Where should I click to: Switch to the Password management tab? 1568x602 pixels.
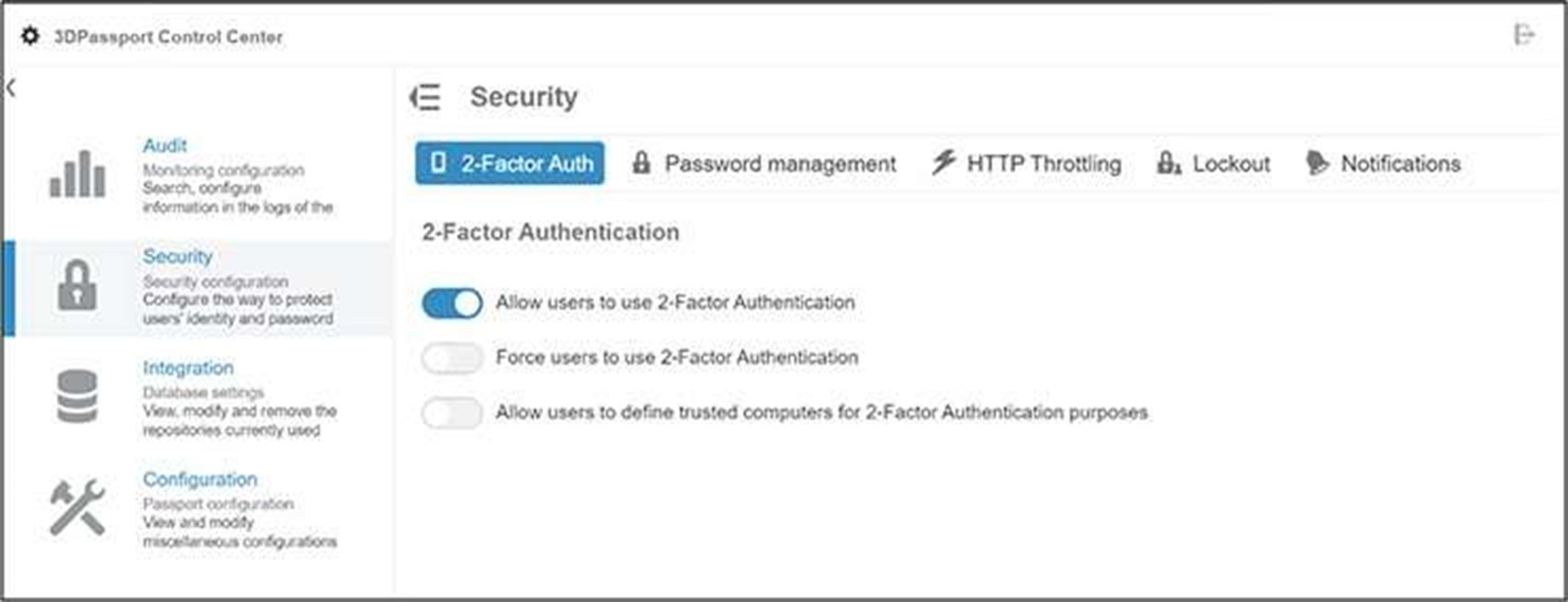(764, 163)
